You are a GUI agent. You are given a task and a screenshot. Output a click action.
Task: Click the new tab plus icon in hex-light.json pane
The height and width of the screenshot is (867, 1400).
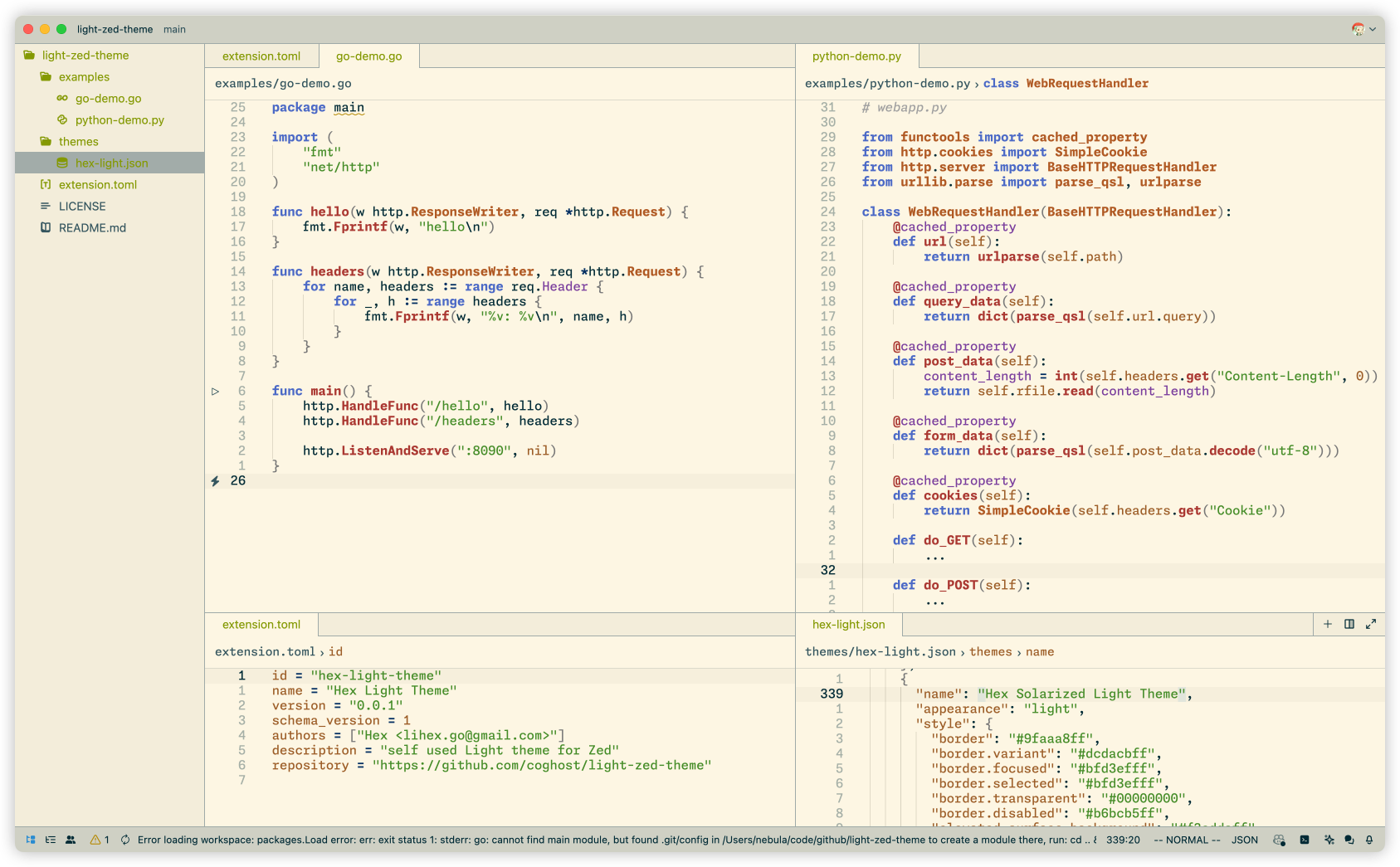(1328, 624)
